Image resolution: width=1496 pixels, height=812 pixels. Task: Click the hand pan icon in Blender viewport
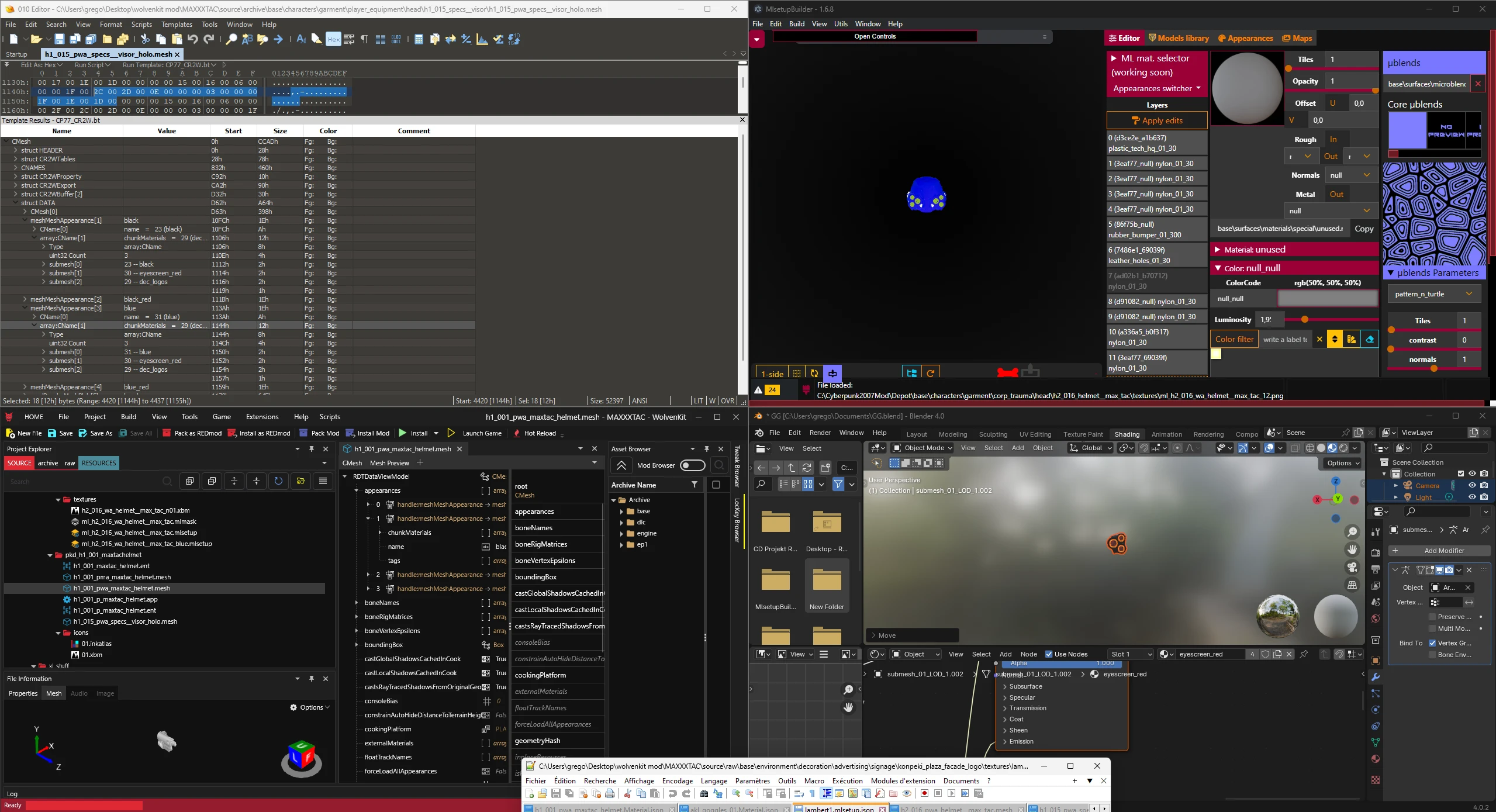point(1352,550)
